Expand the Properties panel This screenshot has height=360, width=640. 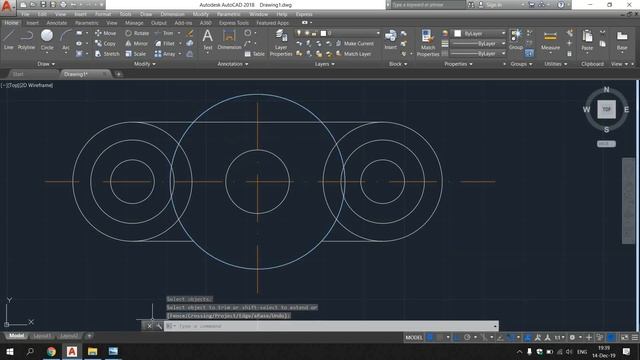[458, 64]
